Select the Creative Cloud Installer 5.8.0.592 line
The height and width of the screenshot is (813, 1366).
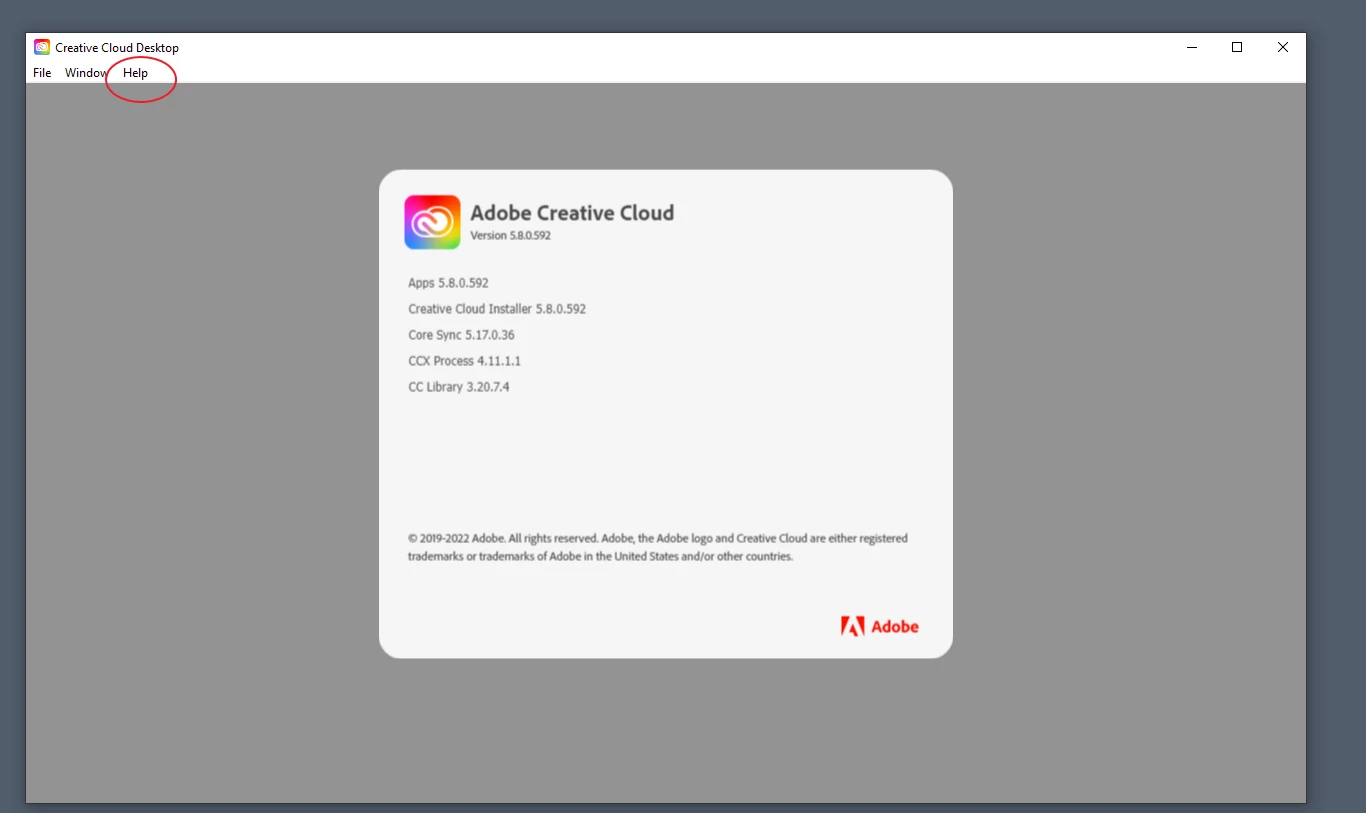pyautogui.click(x=497, y=309)
